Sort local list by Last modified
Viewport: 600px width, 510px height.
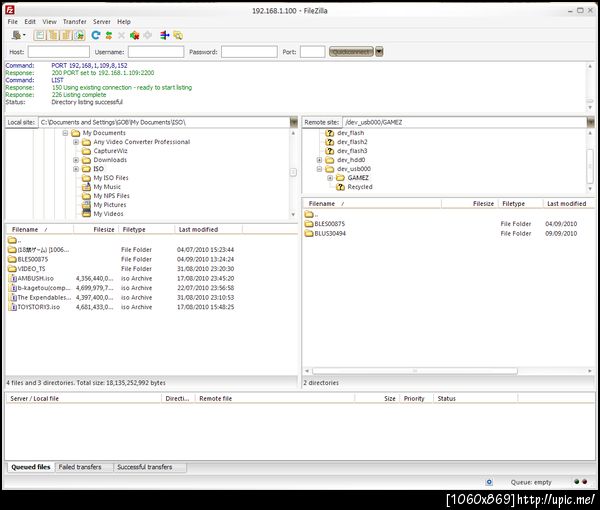click(x=209, y=230)
